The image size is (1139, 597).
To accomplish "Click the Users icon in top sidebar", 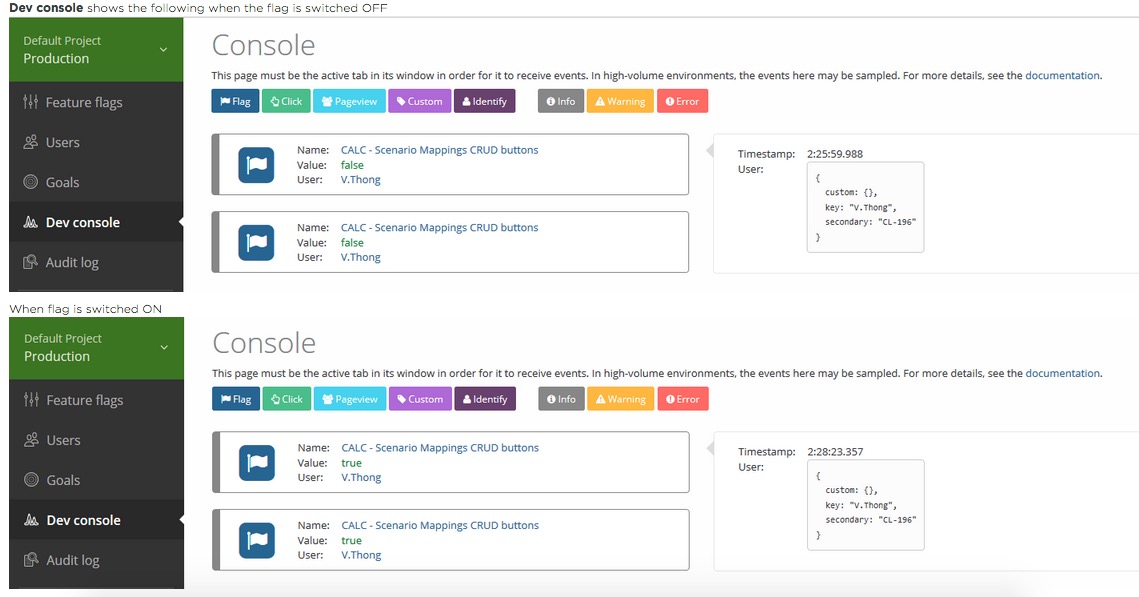I will coord(30,142).
